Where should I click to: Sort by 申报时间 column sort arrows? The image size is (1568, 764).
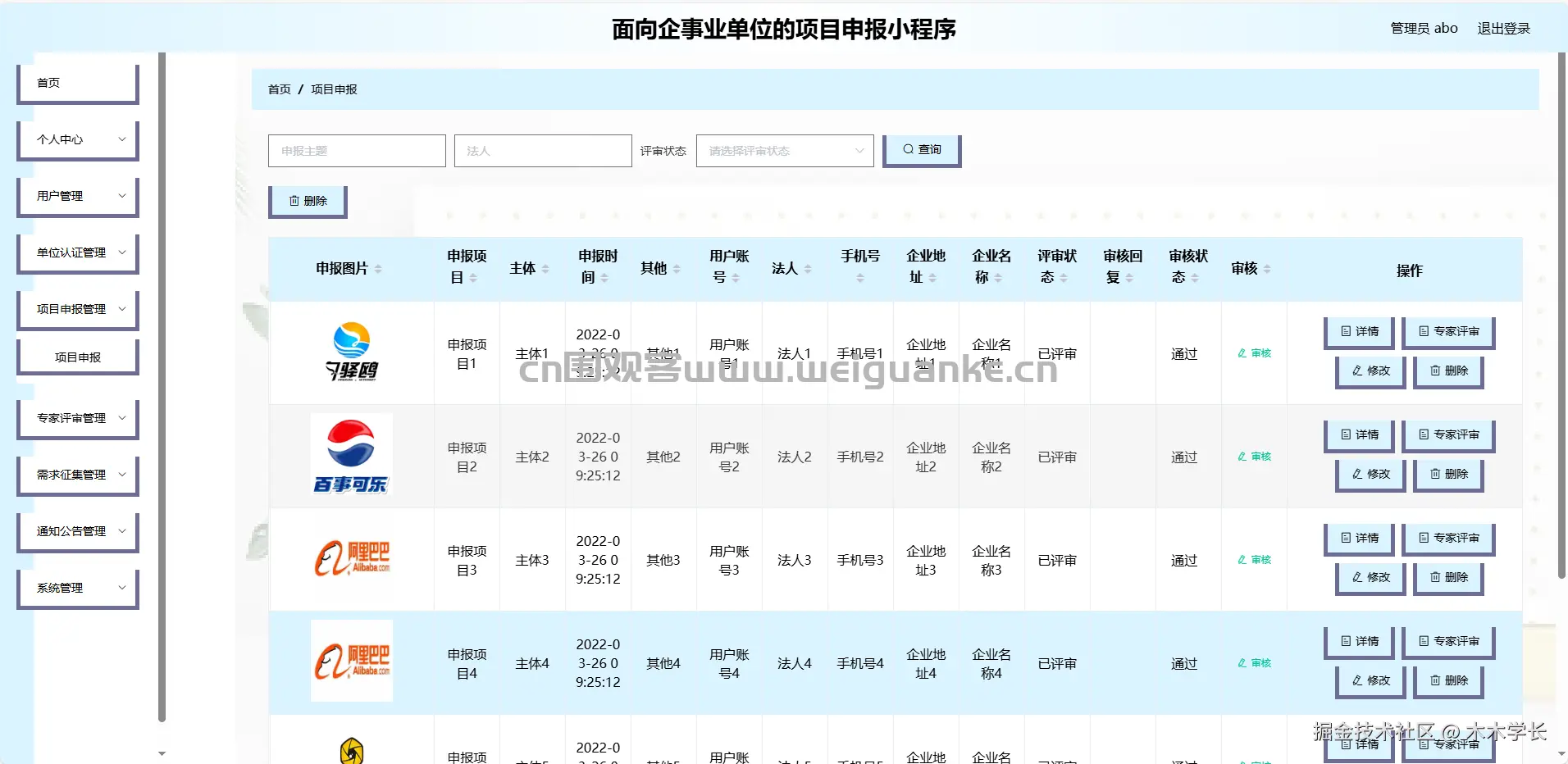[604, 278]
